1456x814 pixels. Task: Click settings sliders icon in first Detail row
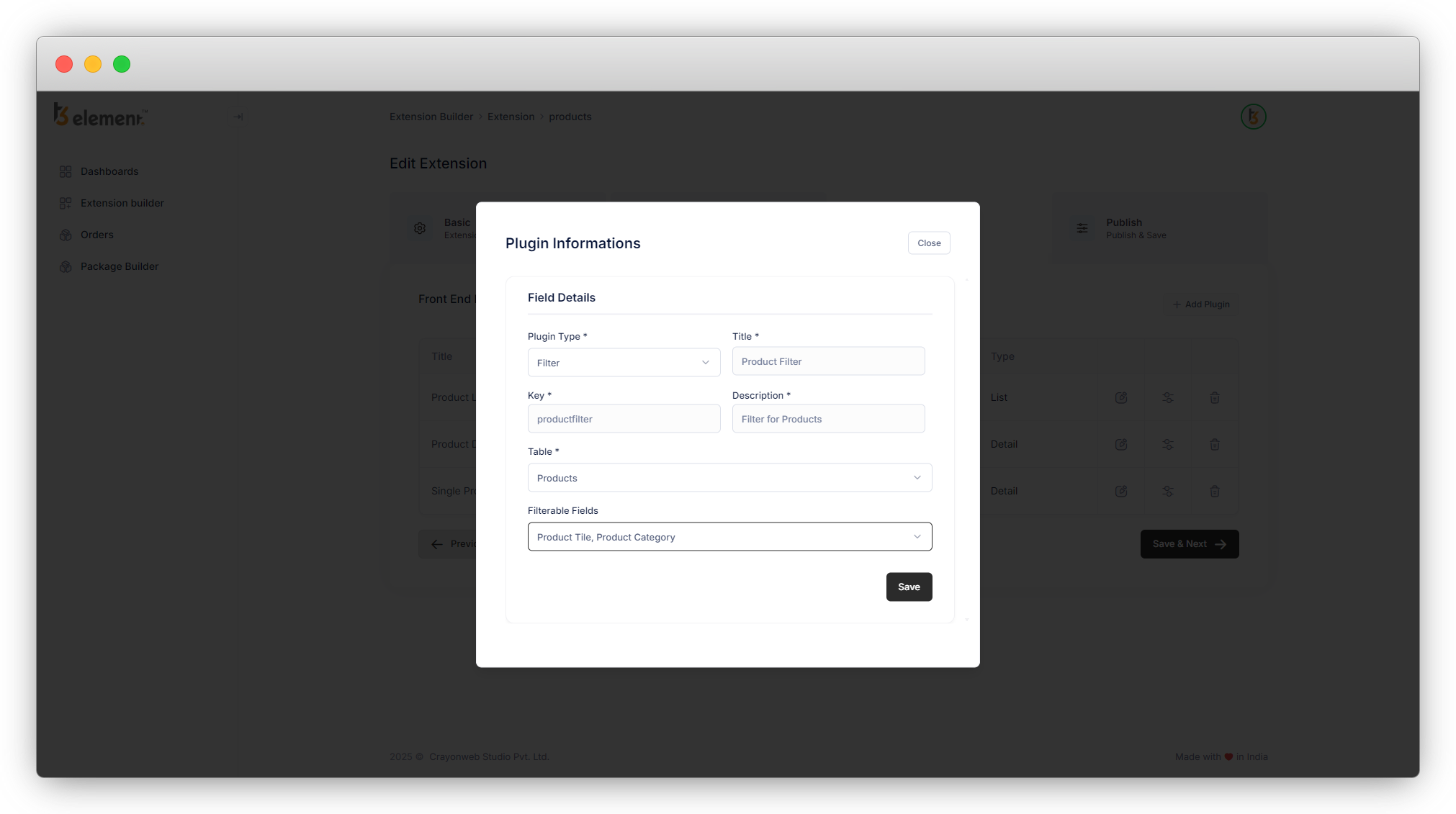(x=1168, y=444)
